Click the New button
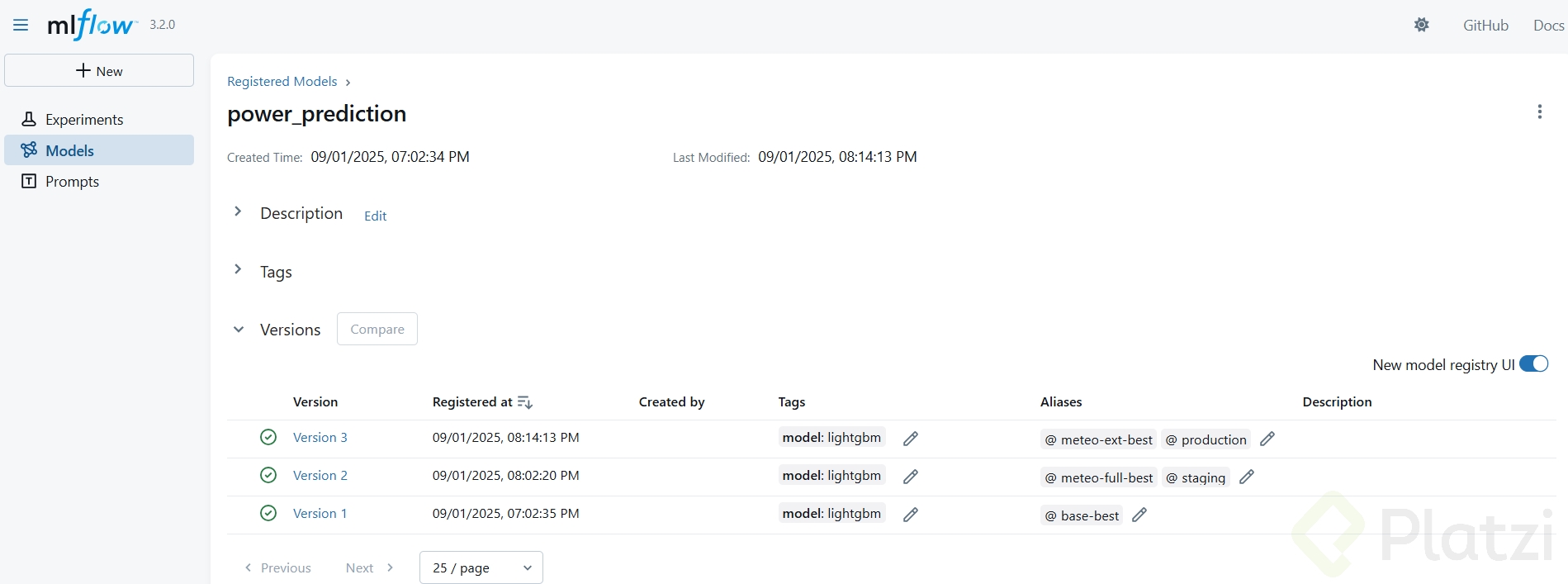This screenshot has height=584, width=1568. pyautogui.click(x=99, y=71)
